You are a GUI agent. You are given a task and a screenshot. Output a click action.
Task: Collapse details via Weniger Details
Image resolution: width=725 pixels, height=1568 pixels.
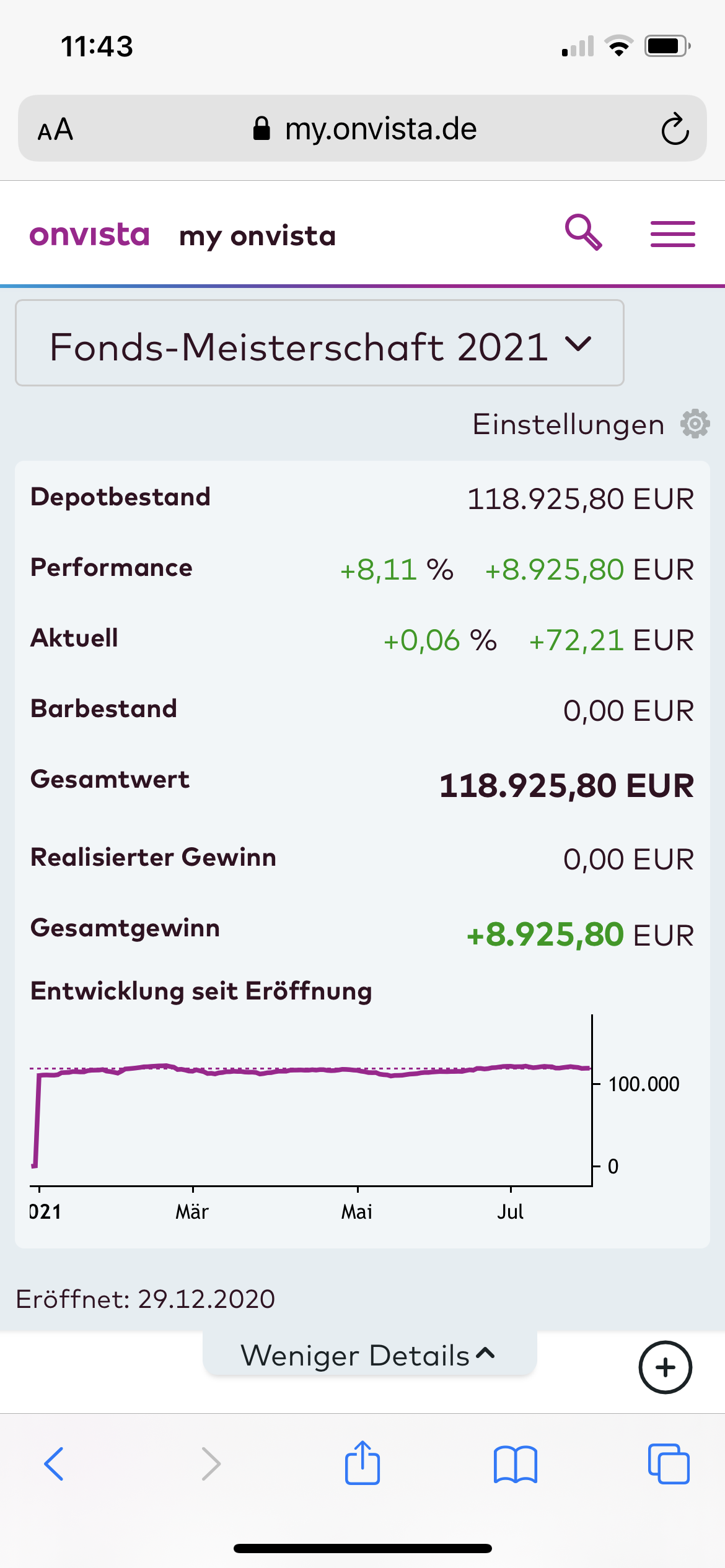click(369, 1356)
